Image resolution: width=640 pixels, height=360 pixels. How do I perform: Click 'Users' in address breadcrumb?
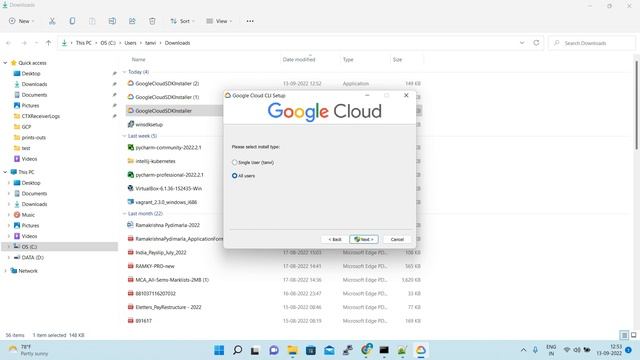click(x=130, y=43)
